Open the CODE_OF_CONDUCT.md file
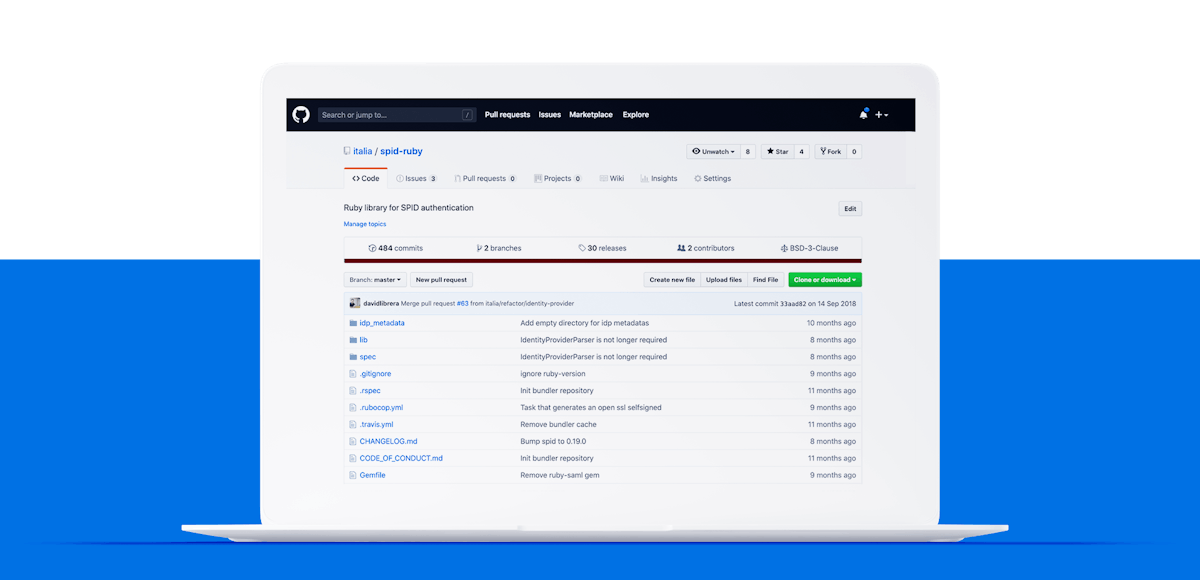Image resolution: width=1200 pixels, height=580 pixels. [x=401, y=458]
